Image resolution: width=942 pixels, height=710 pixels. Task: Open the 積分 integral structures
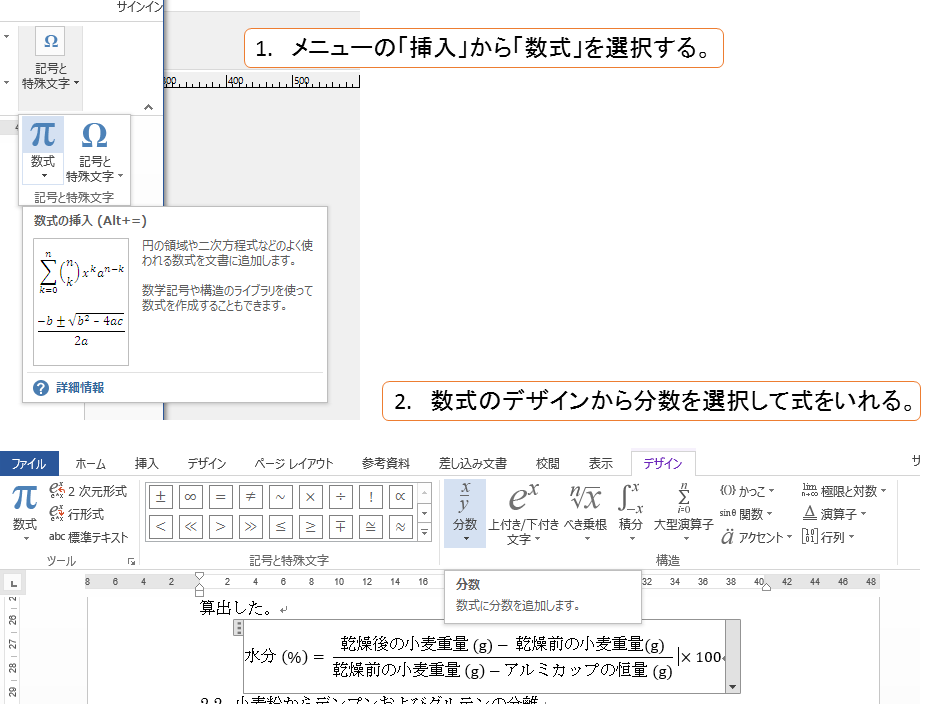(631, 510)
